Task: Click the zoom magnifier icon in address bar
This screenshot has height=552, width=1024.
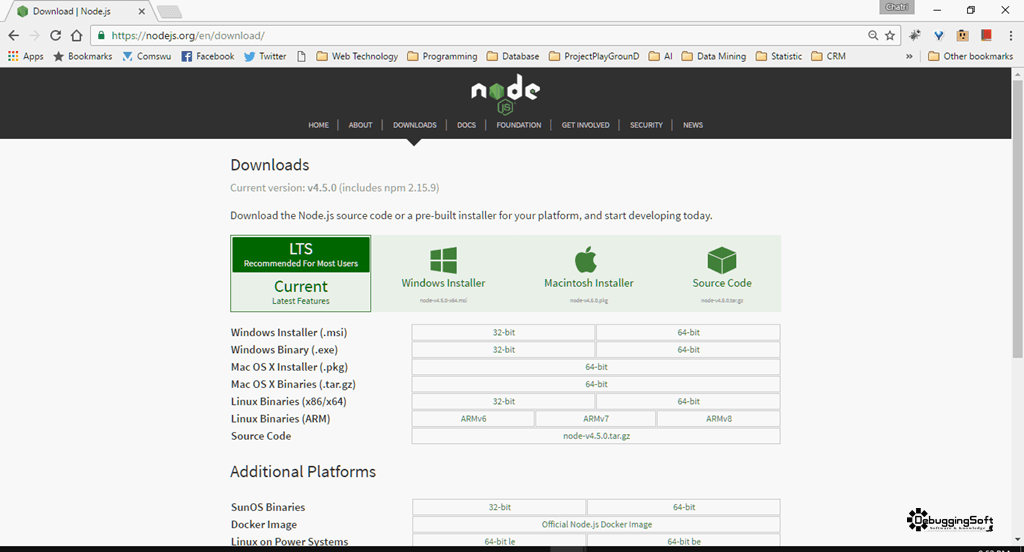Action: tap(872, 35)
